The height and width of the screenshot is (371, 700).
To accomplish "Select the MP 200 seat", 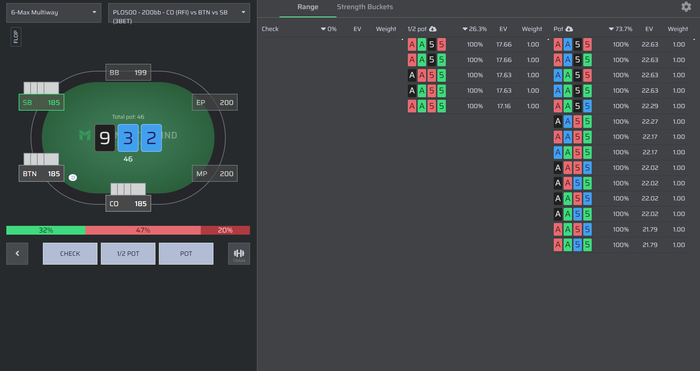I will point(215,174).
